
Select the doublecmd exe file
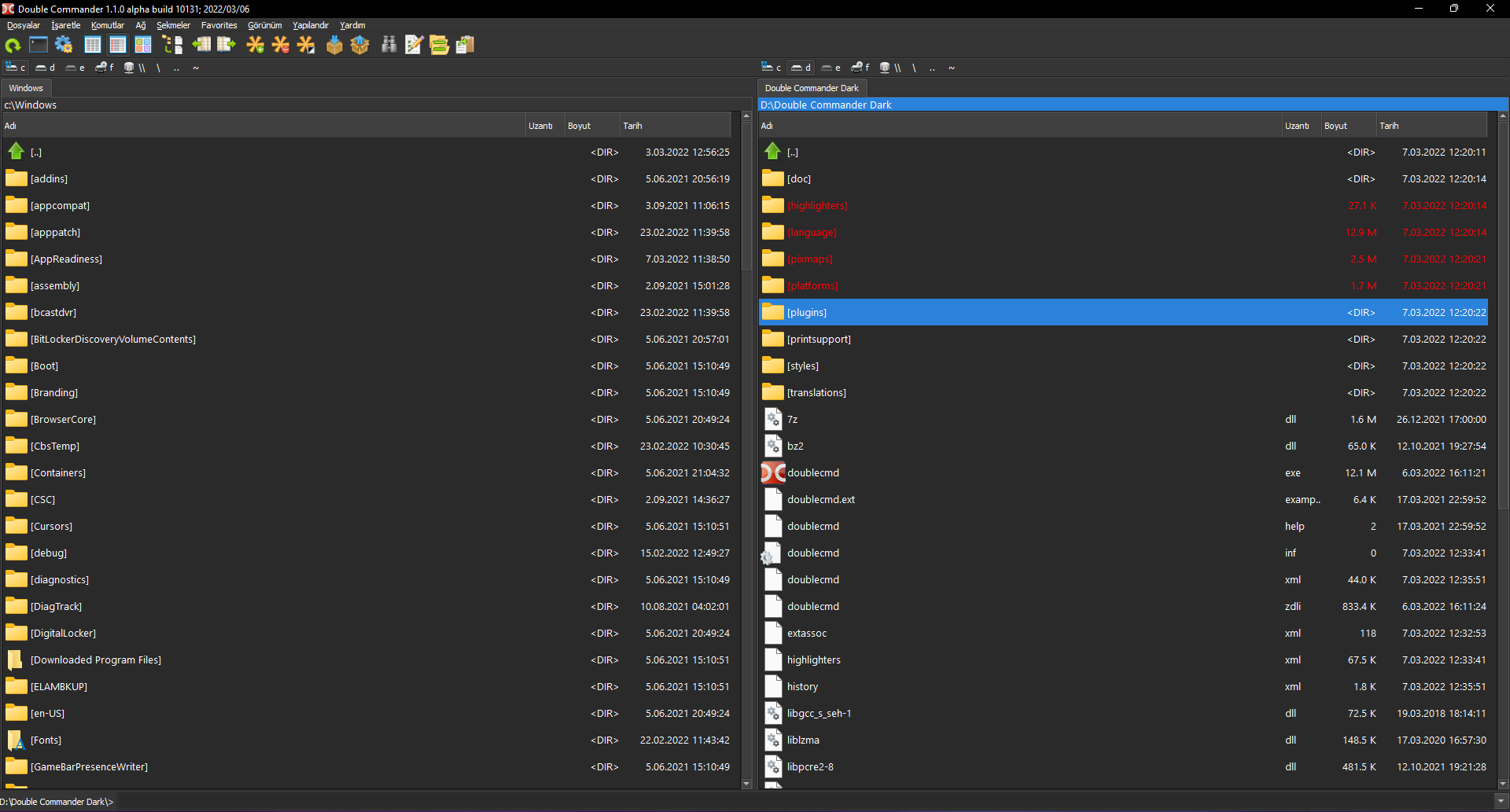[1123, 472]
